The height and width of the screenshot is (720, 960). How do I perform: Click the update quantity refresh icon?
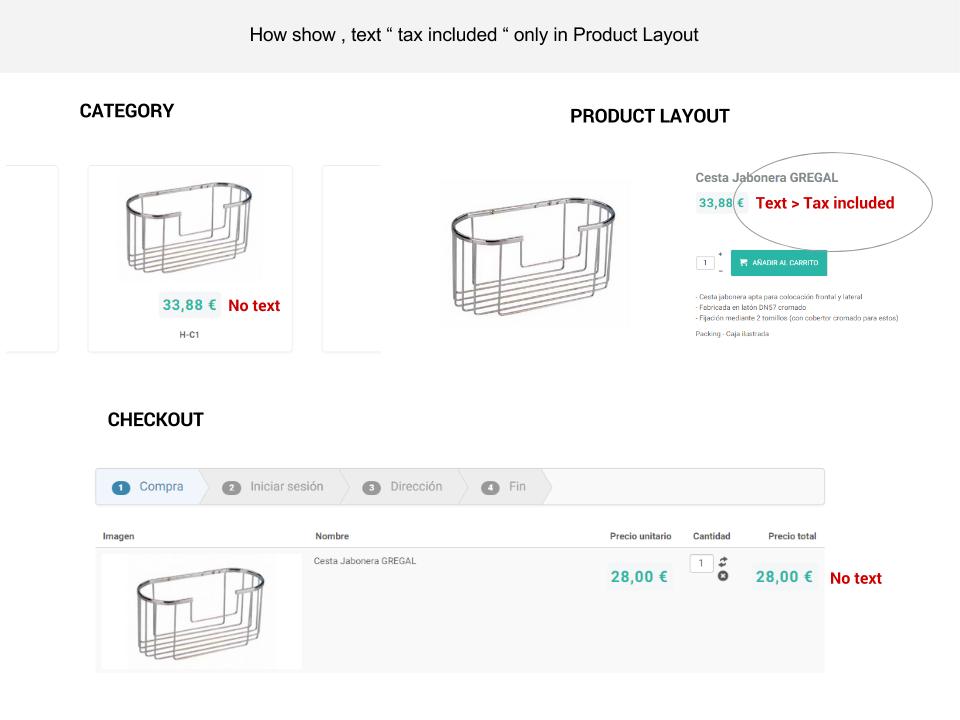click(722, 564)
